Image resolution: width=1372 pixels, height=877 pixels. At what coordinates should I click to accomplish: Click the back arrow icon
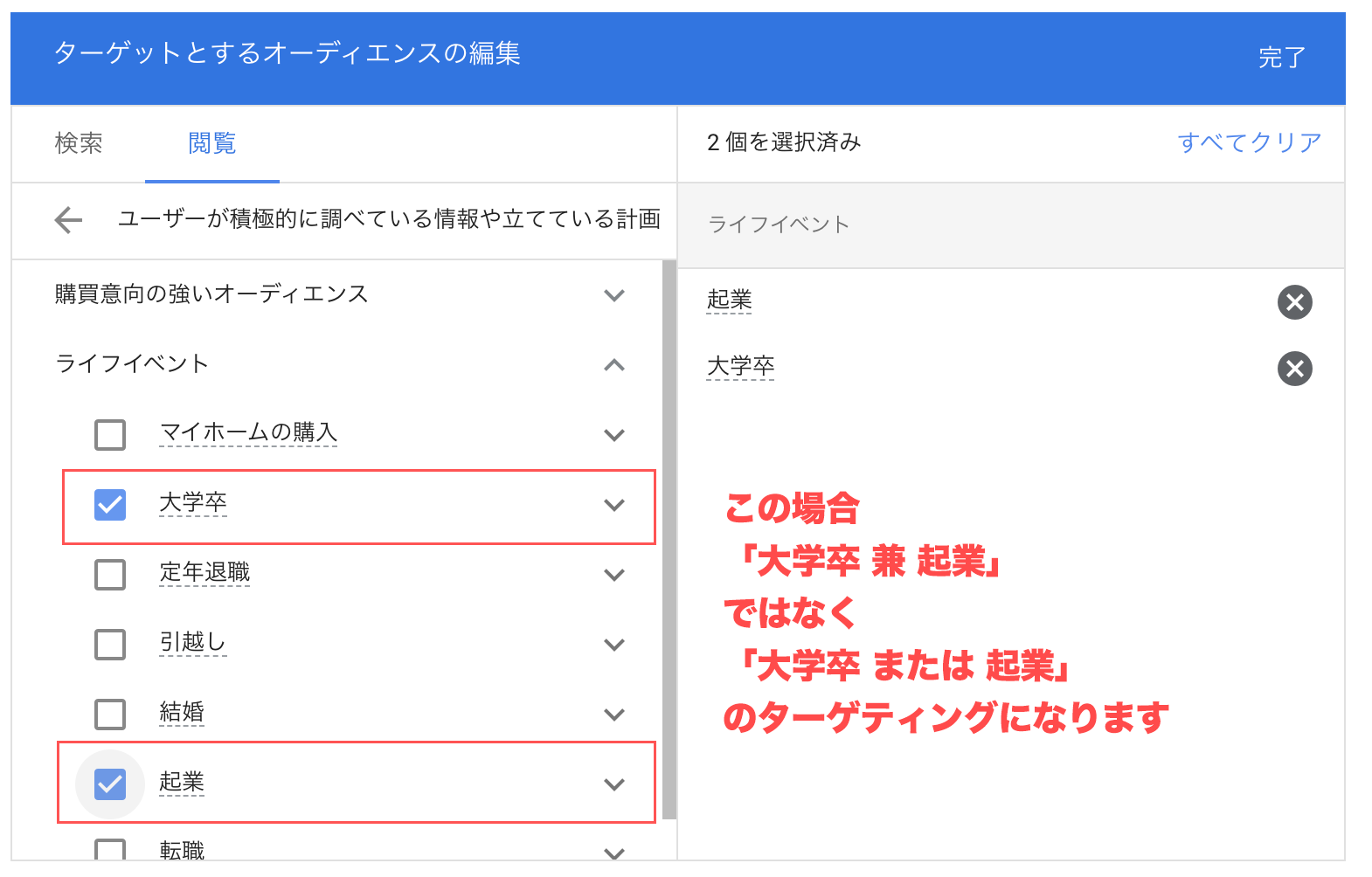pyautogui.click(x=68, y=220)
